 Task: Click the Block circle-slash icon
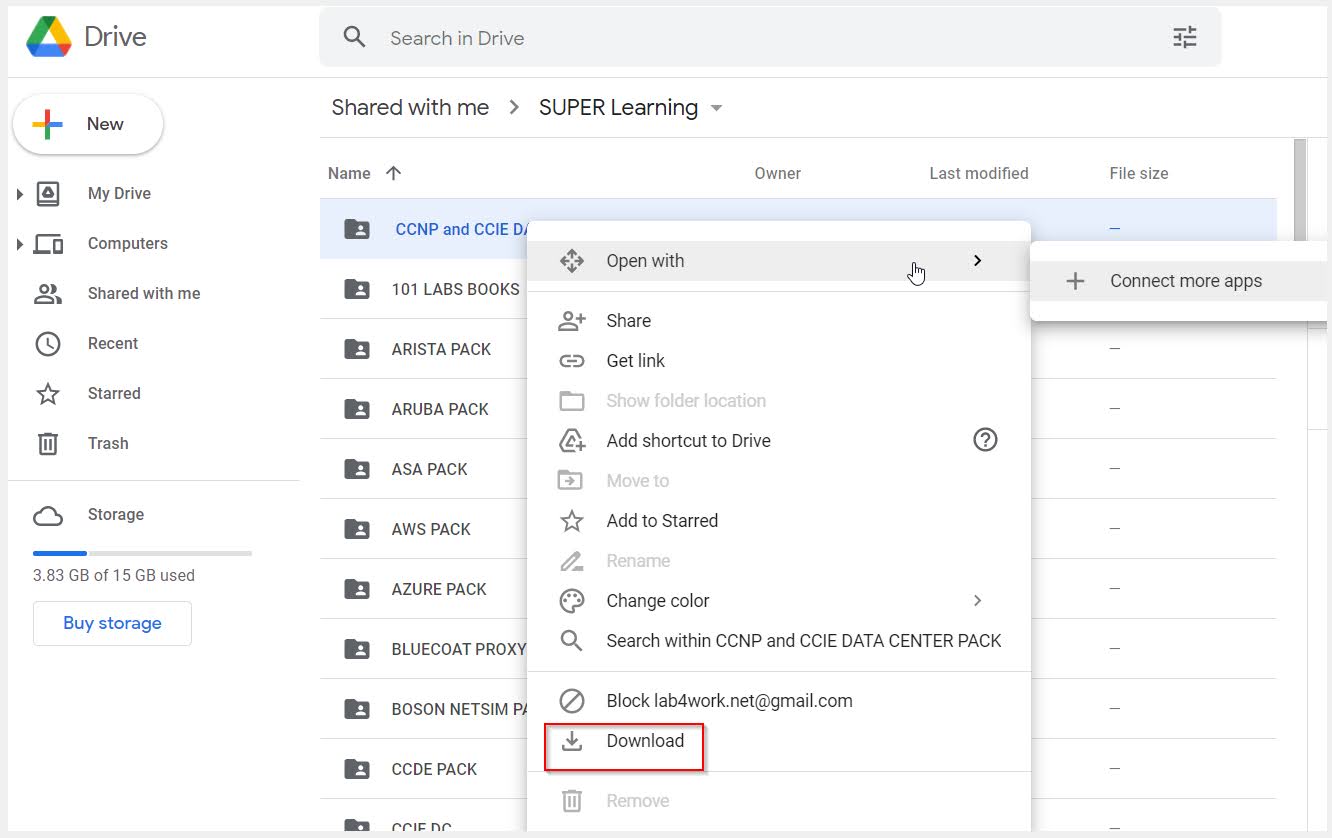click(572, 701)
